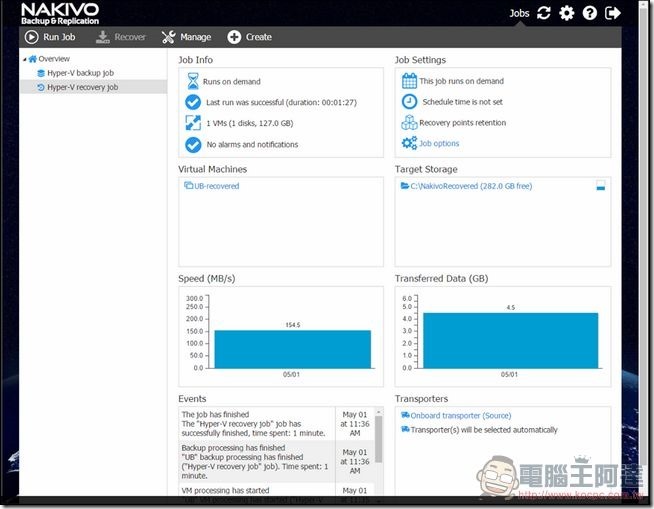The image size is (654, 509).
Task: Click the NAKIVO Backup & Replication logo
Action: (x=60, y=14)
